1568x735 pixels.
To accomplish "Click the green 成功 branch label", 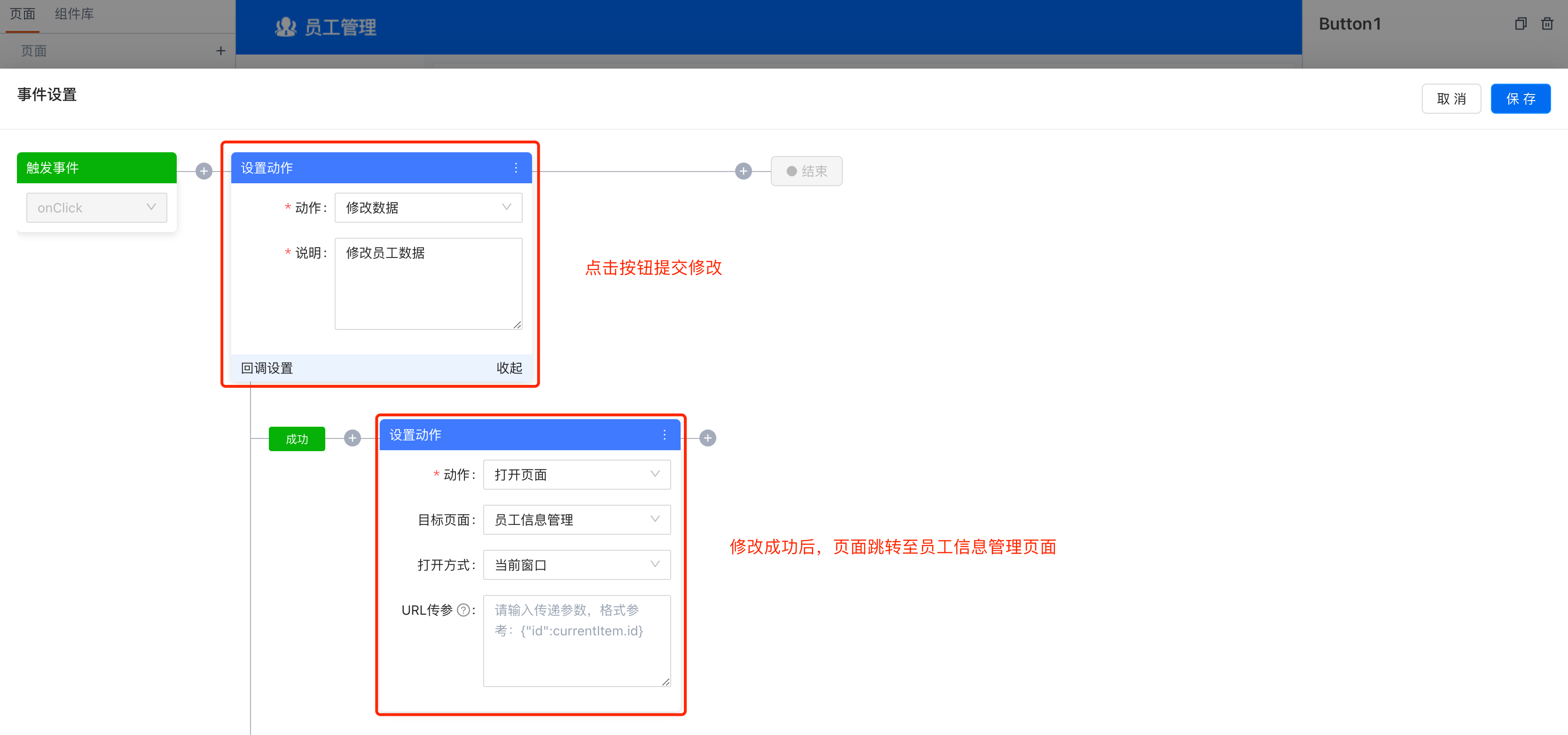I will [x=297, y=438].
